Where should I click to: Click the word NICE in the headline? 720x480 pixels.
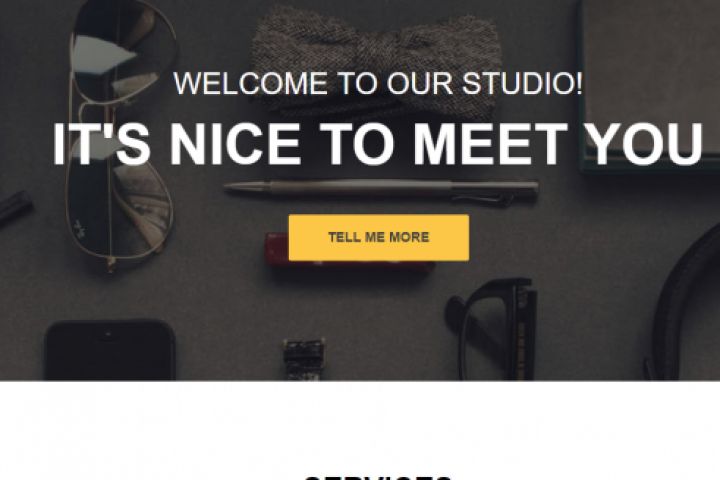[x=235, y=144]
